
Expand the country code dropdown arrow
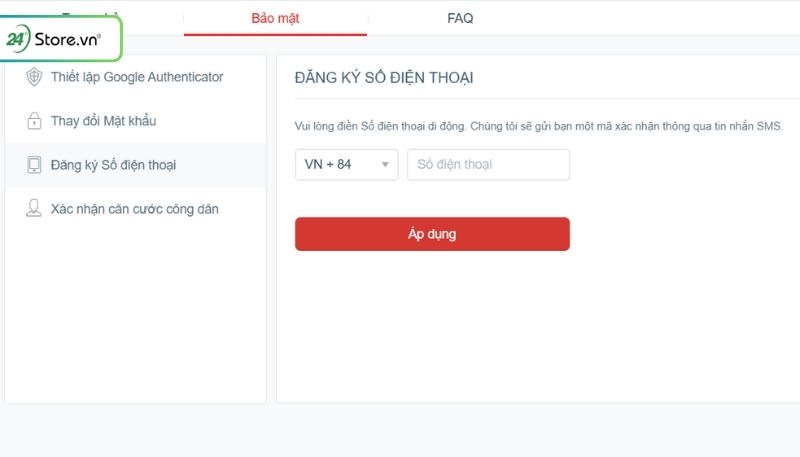coord(385,165)
